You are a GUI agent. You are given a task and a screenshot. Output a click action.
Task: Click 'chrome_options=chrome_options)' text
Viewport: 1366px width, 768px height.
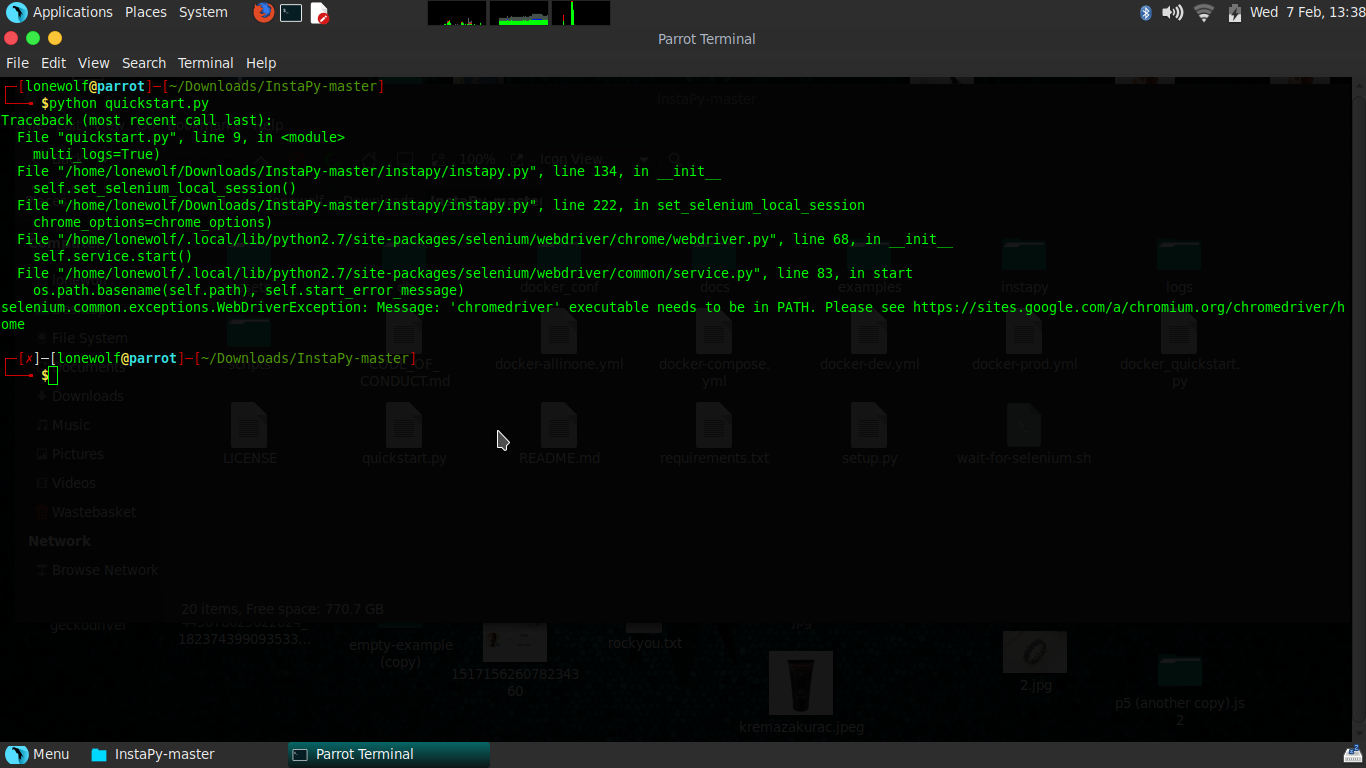[153, 222]
